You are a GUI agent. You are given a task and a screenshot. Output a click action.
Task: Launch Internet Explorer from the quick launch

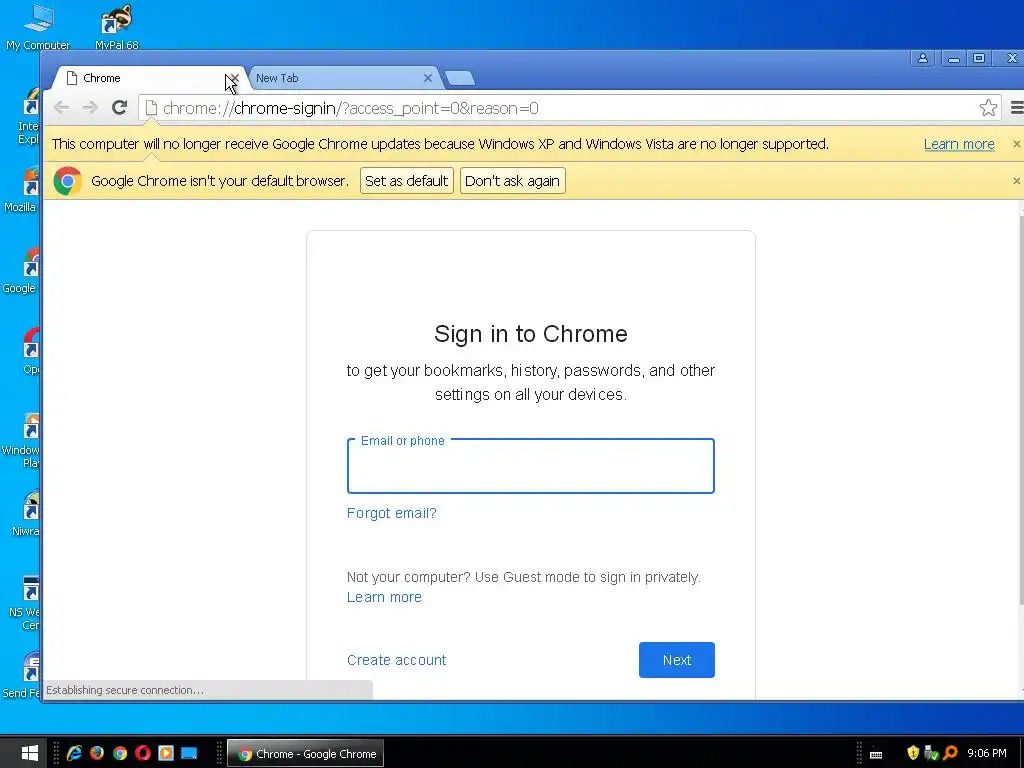click(74, 753)
